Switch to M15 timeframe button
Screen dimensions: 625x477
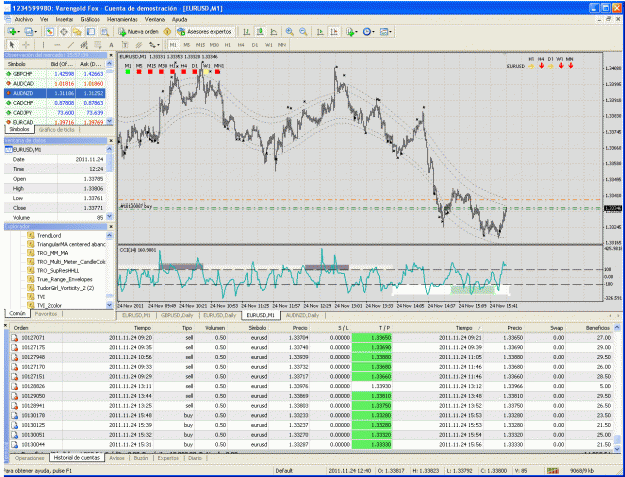pos(200,45)
